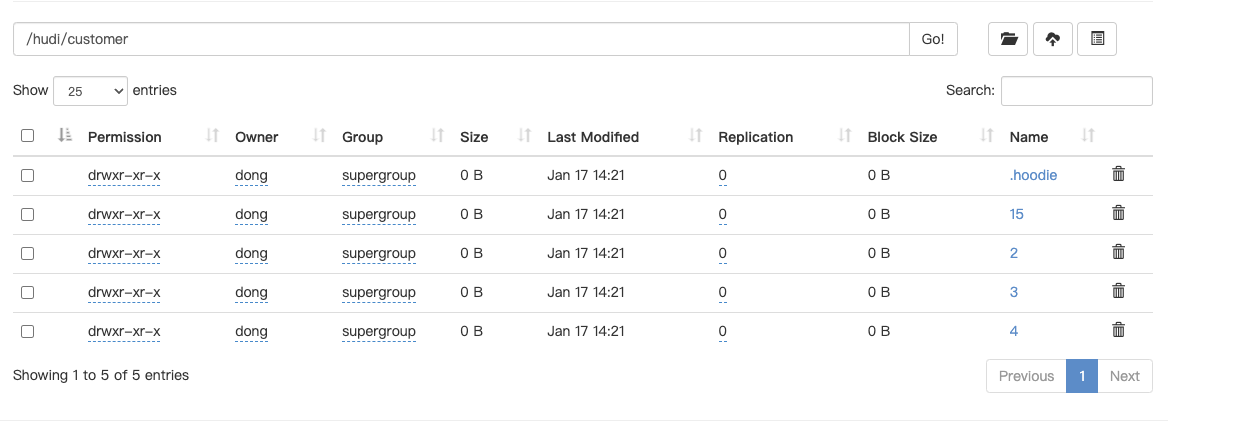Delete directory 15 using its trash icon
Viewport: 1243px width, 422px height.
click(1118, 213)
